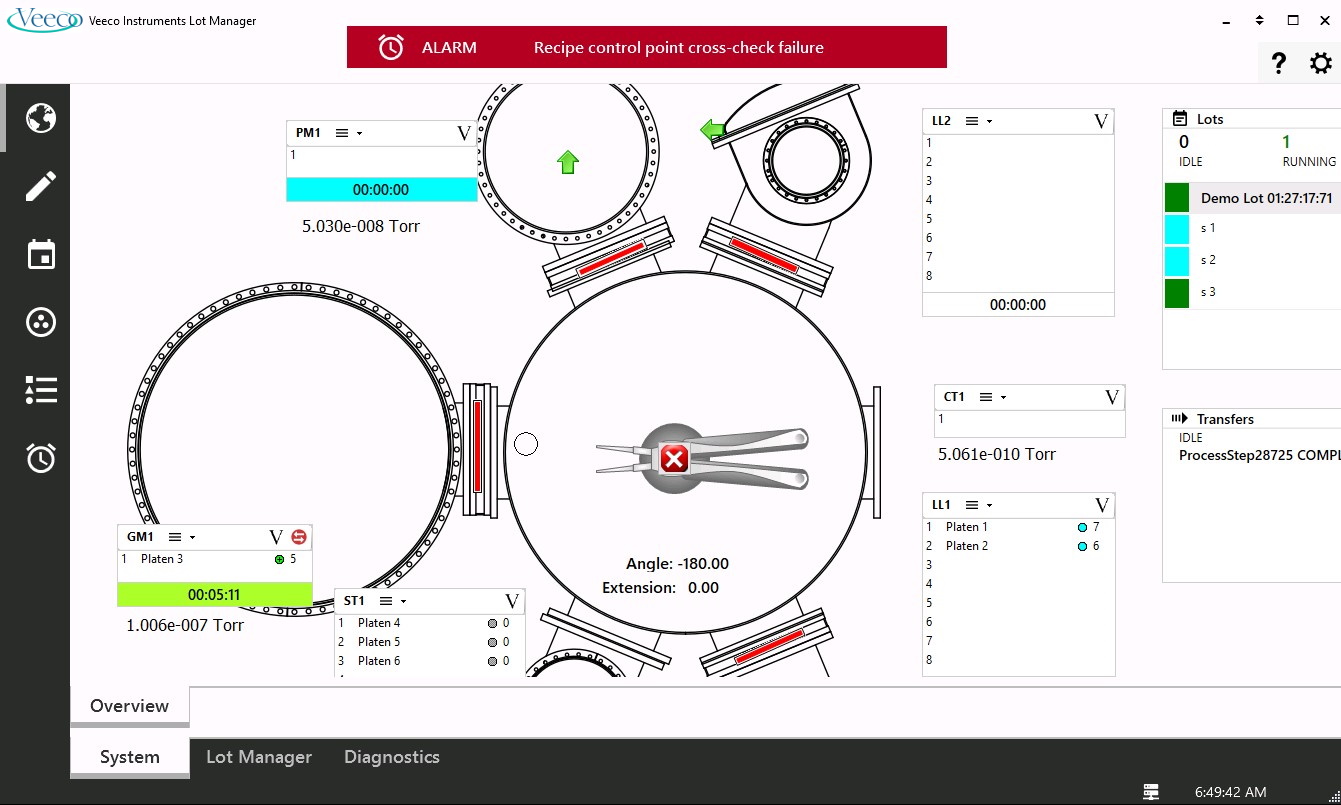Select Demo Lot in the Lots list
1341x805 pixels.
tap(1265, 198)
